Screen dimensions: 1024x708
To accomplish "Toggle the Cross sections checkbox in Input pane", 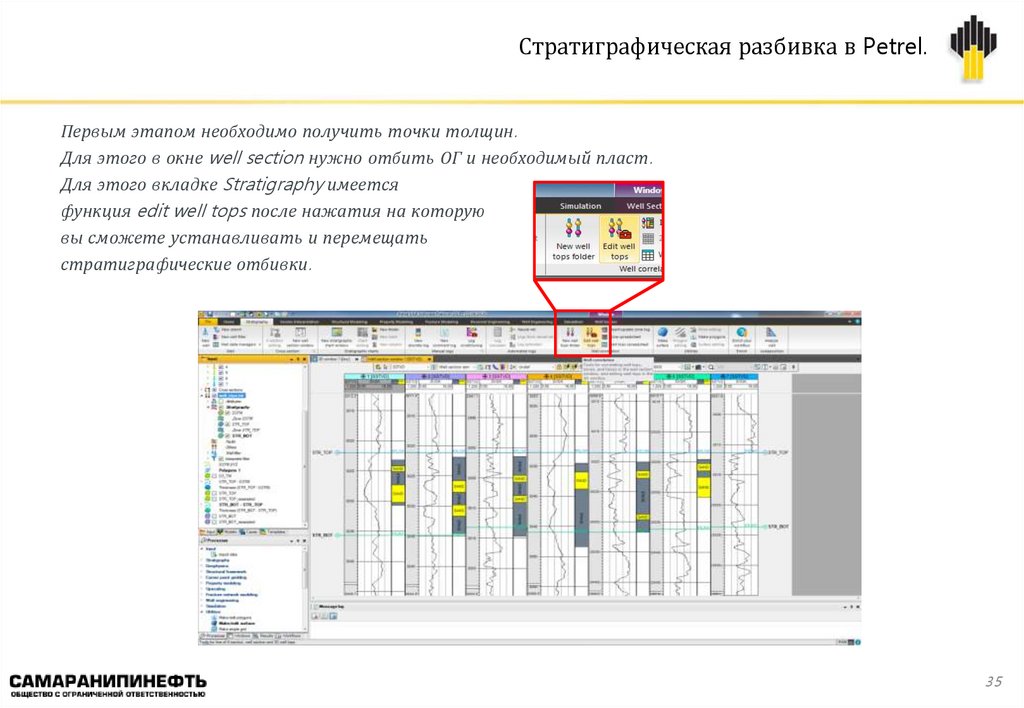I will 215,390.
